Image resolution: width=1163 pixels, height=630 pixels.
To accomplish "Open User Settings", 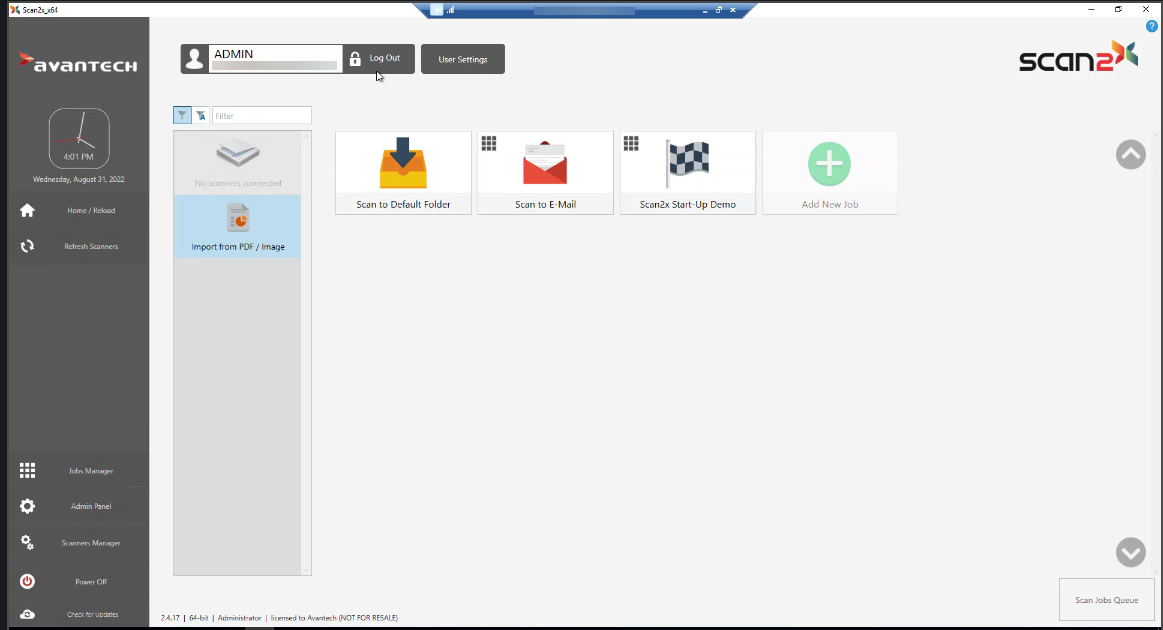I will (462, 59).
